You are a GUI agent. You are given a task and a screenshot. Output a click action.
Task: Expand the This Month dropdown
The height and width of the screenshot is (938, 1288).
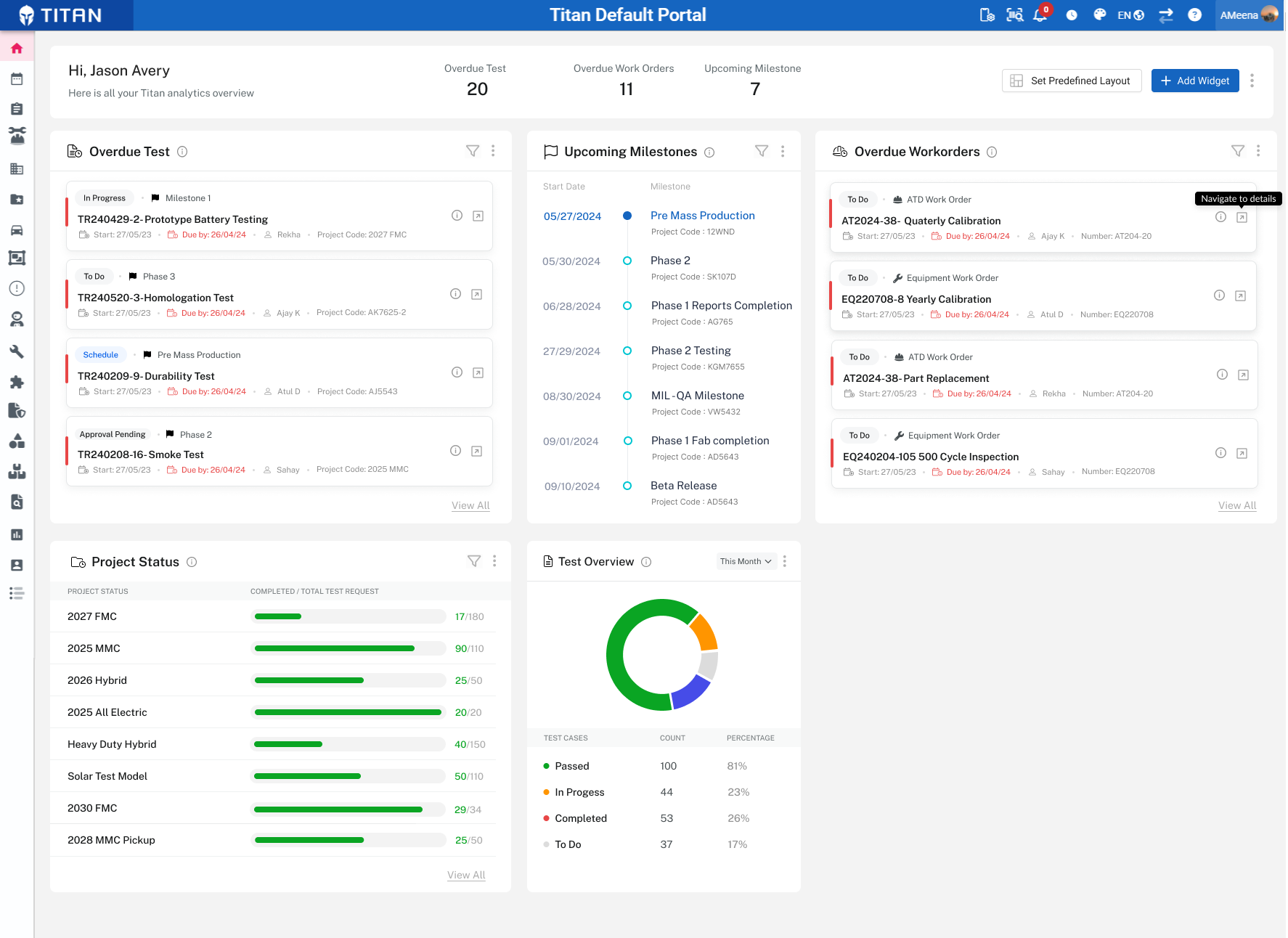(746, 561)
